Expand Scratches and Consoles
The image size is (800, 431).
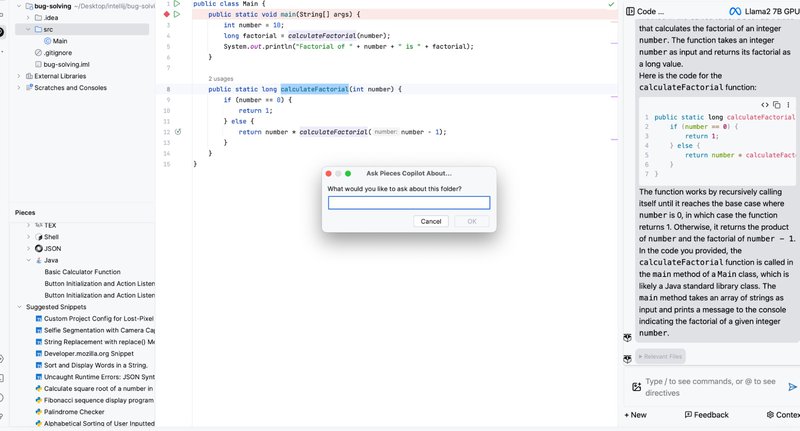pyautogui.click(x=19, y=88)
